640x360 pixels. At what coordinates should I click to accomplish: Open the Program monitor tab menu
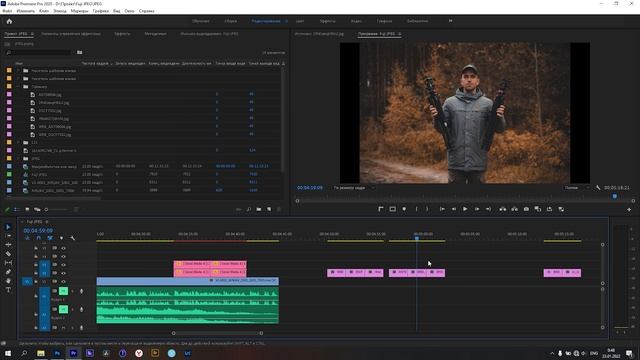400,34
